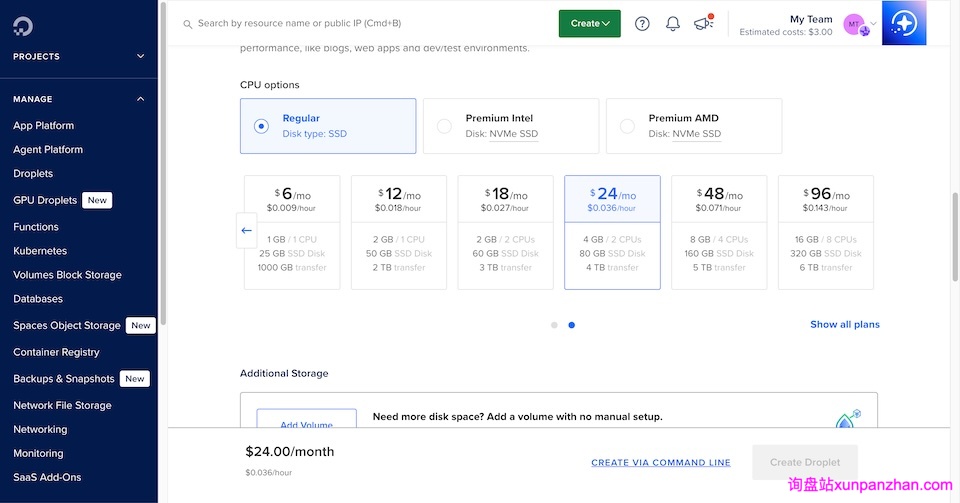Choose the $48/mo droplet plan card

point(718,232)
